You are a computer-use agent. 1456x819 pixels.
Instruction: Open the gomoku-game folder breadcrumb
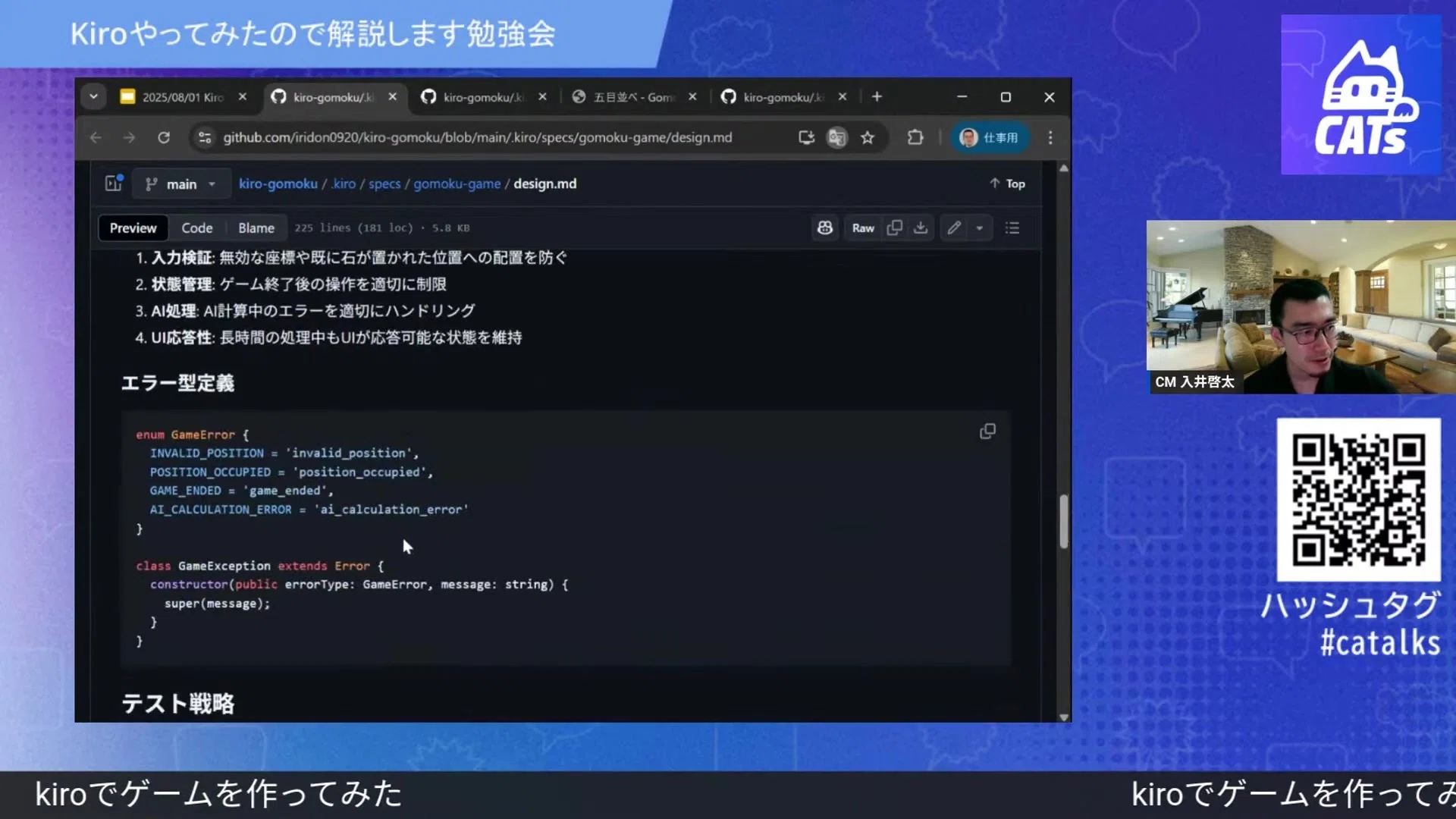pos(457,184)
